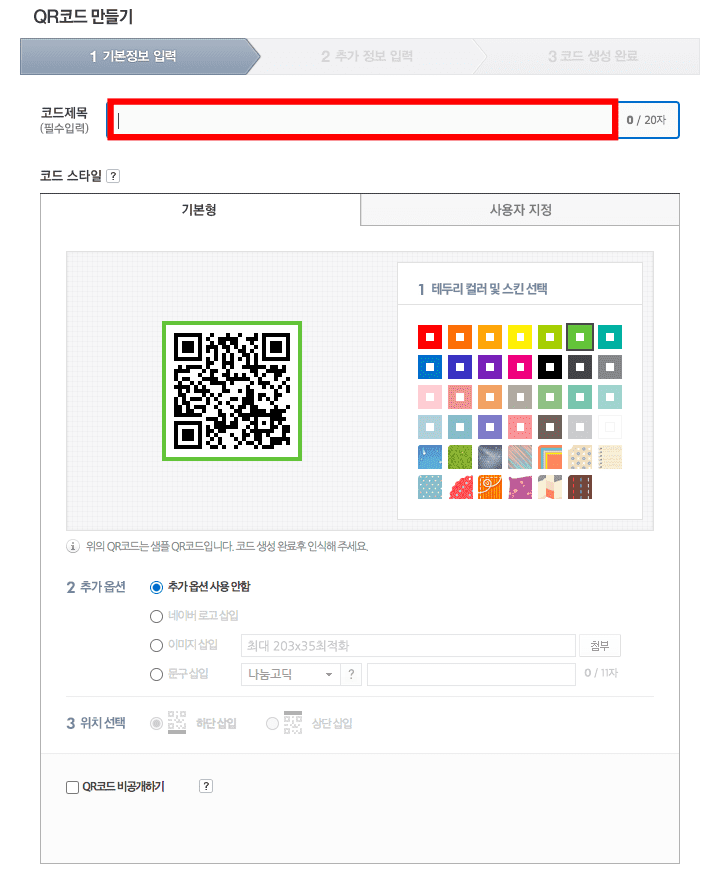This screenshot has height=875, width=702.
Task: Switch to the 사용자 지정 tab
Action: (520, 210)
